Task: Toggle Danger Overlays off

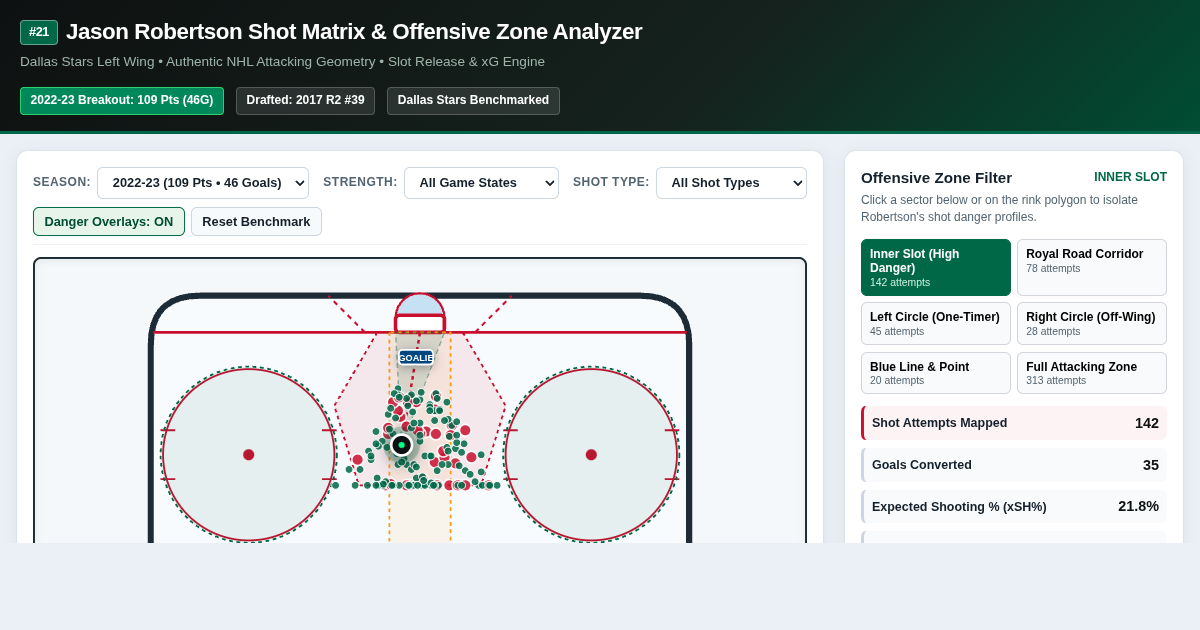Action: click(x=109, y=222)
